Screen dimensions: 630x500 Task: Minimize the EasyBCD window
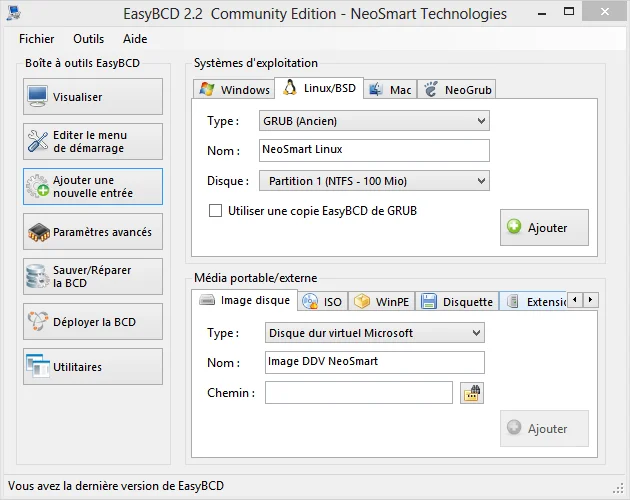click(542, 13)
